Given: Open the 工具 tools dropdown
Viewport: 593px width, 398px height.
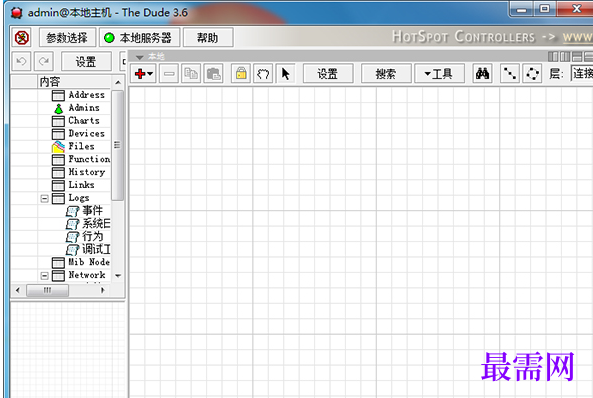Looking at the screenshot, I should (x=439, y=73).
